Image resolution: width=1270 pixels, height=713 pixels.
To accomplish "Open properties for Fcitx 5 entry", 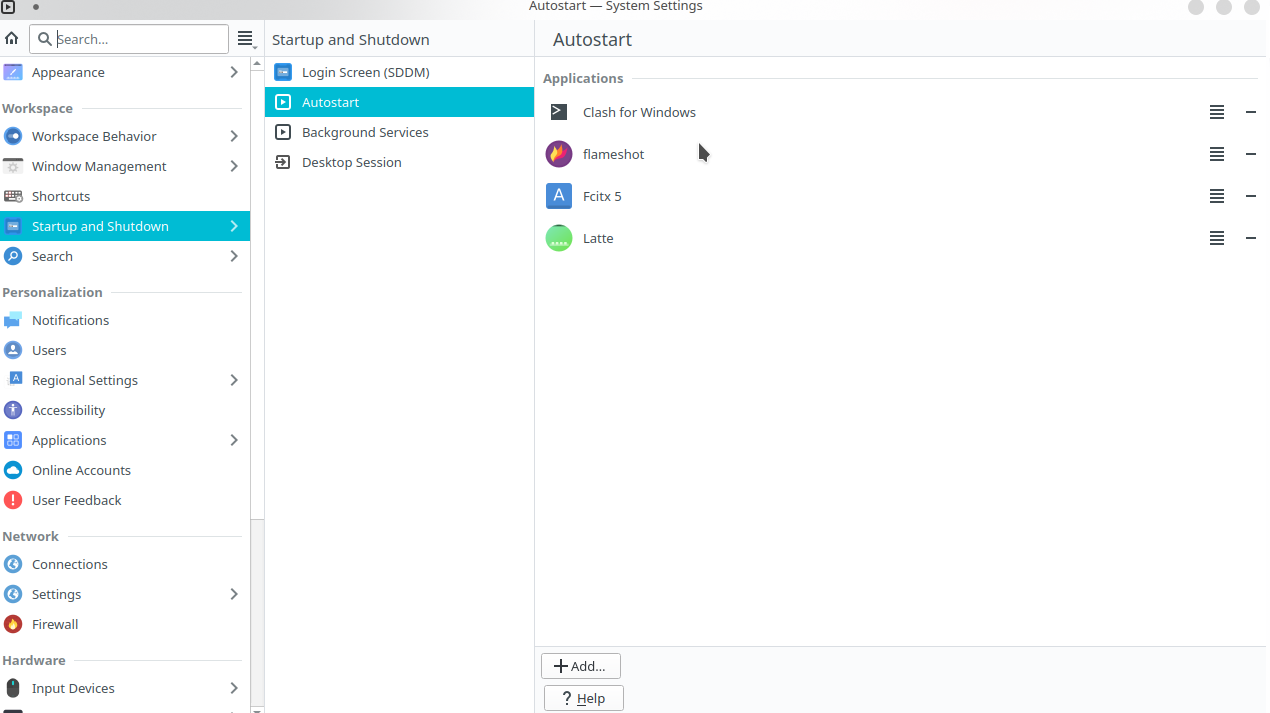I will coord(1216,196).
